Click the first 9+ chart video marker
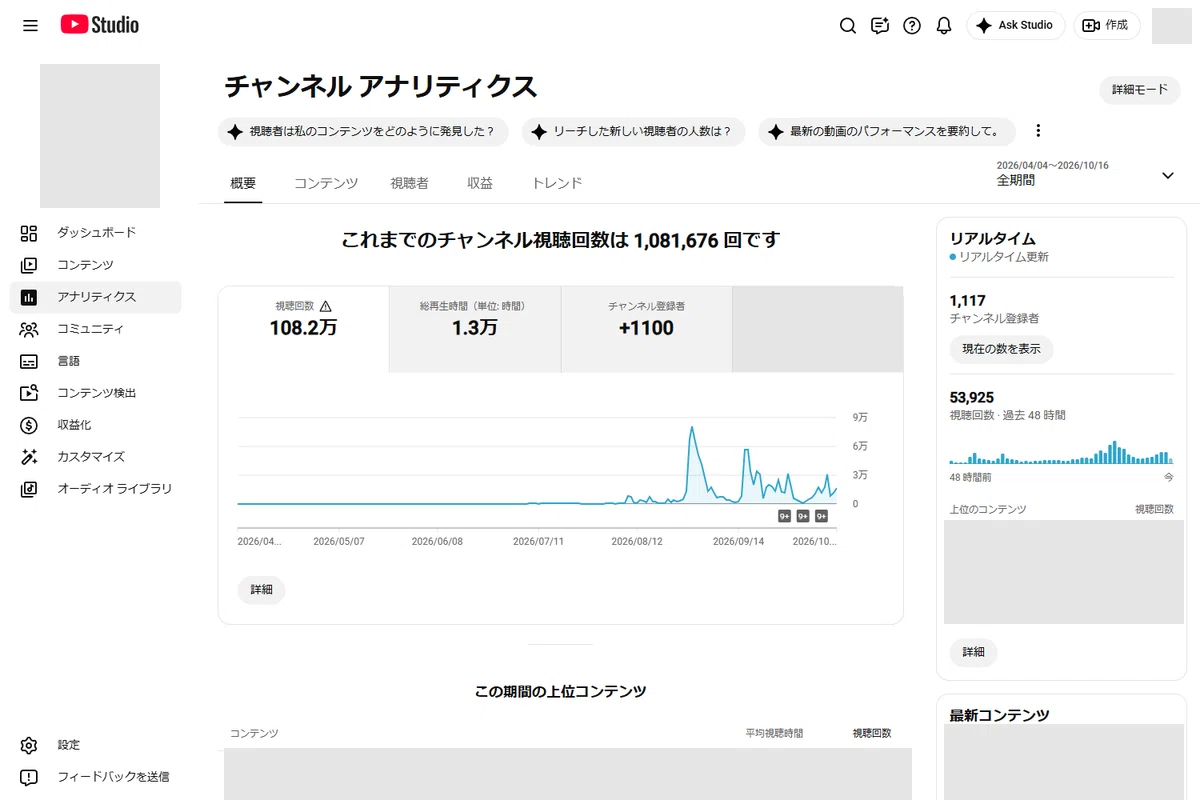This screenshot has height=800, width=1200. (785, 516)
